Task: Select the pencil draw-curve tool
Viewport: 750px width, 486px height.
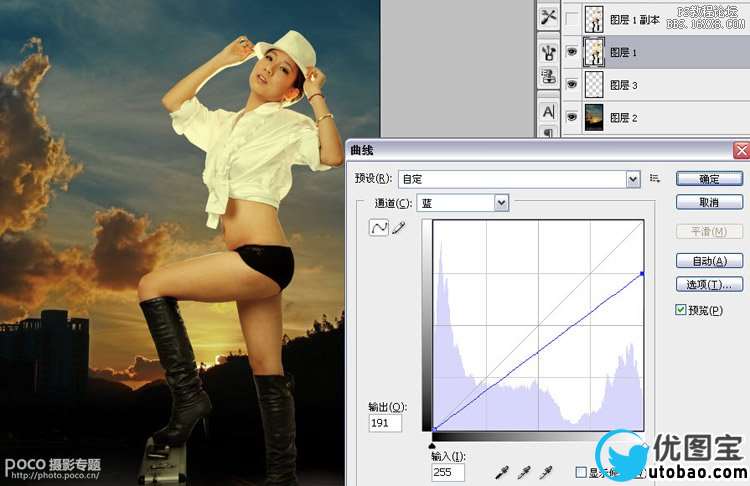Action: coord(398,228)
